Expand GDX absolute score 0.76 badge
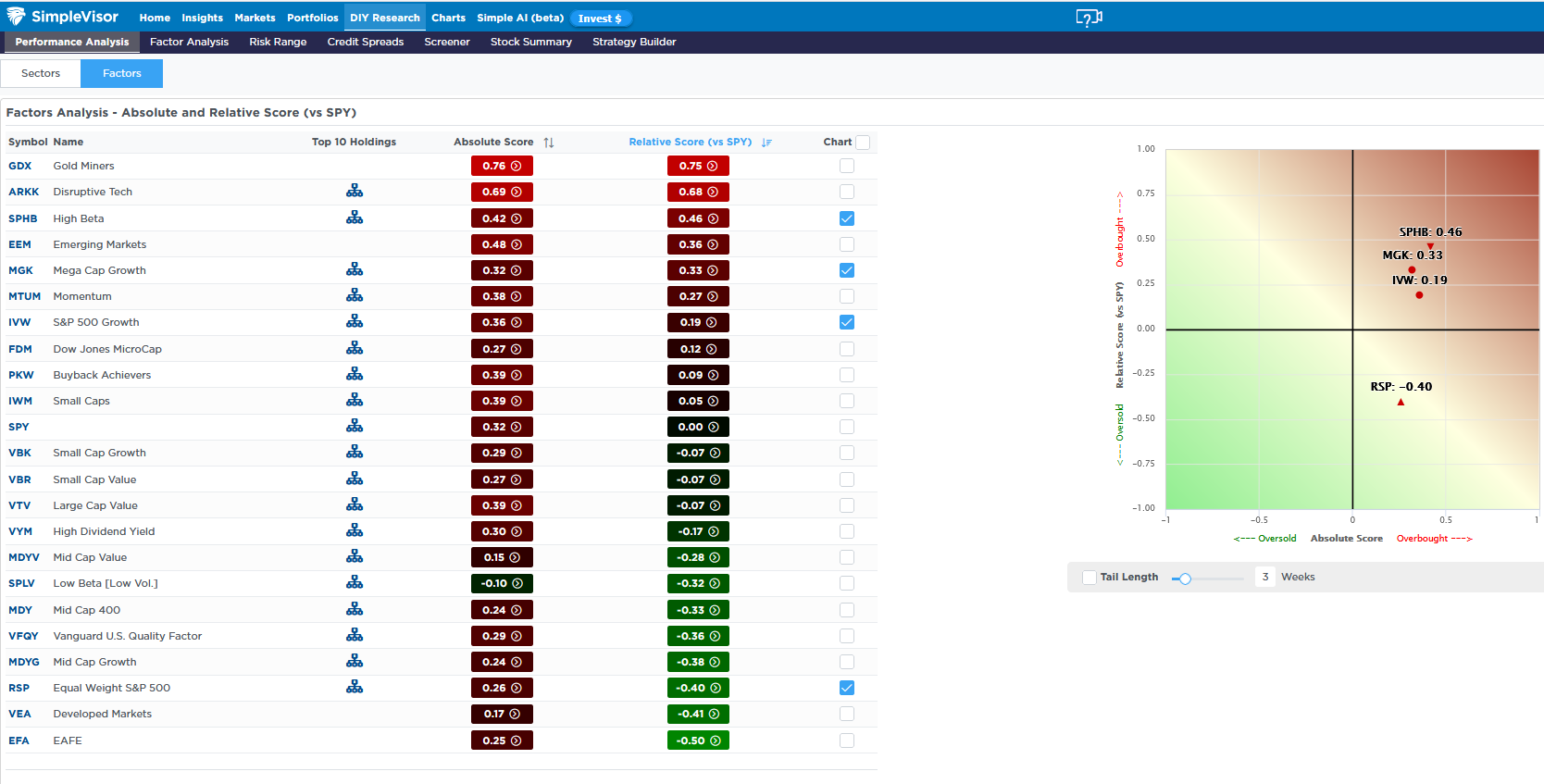This screenshot has height=784, width=1544. (x=502, y=167)
